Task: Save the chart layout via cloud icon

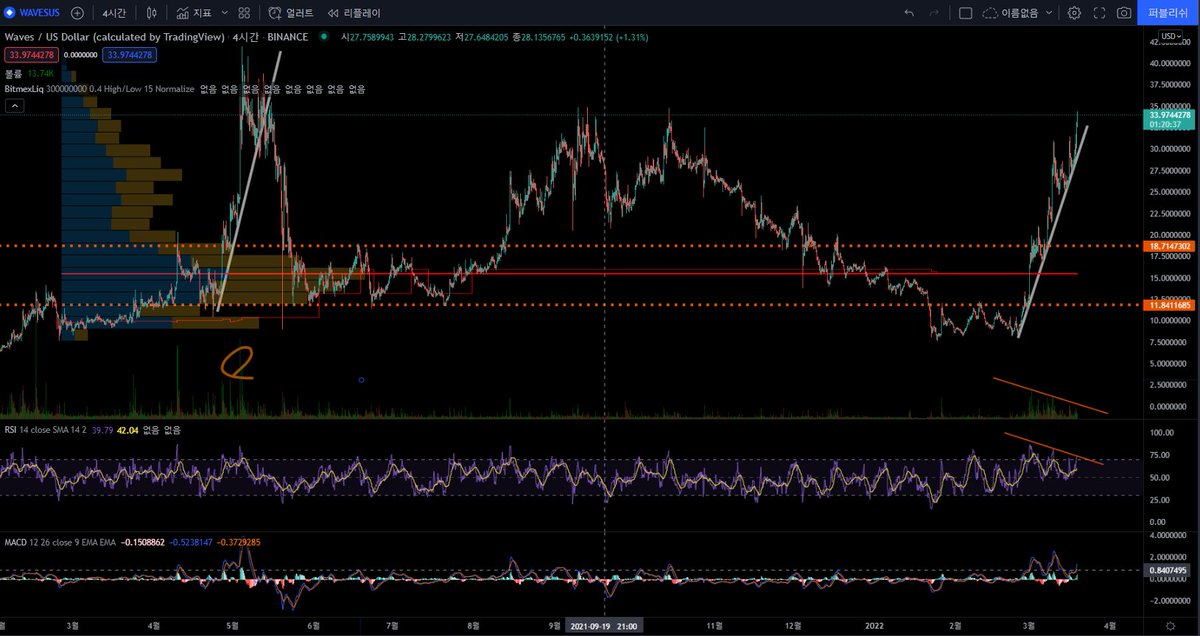Action: pos(991,14)
